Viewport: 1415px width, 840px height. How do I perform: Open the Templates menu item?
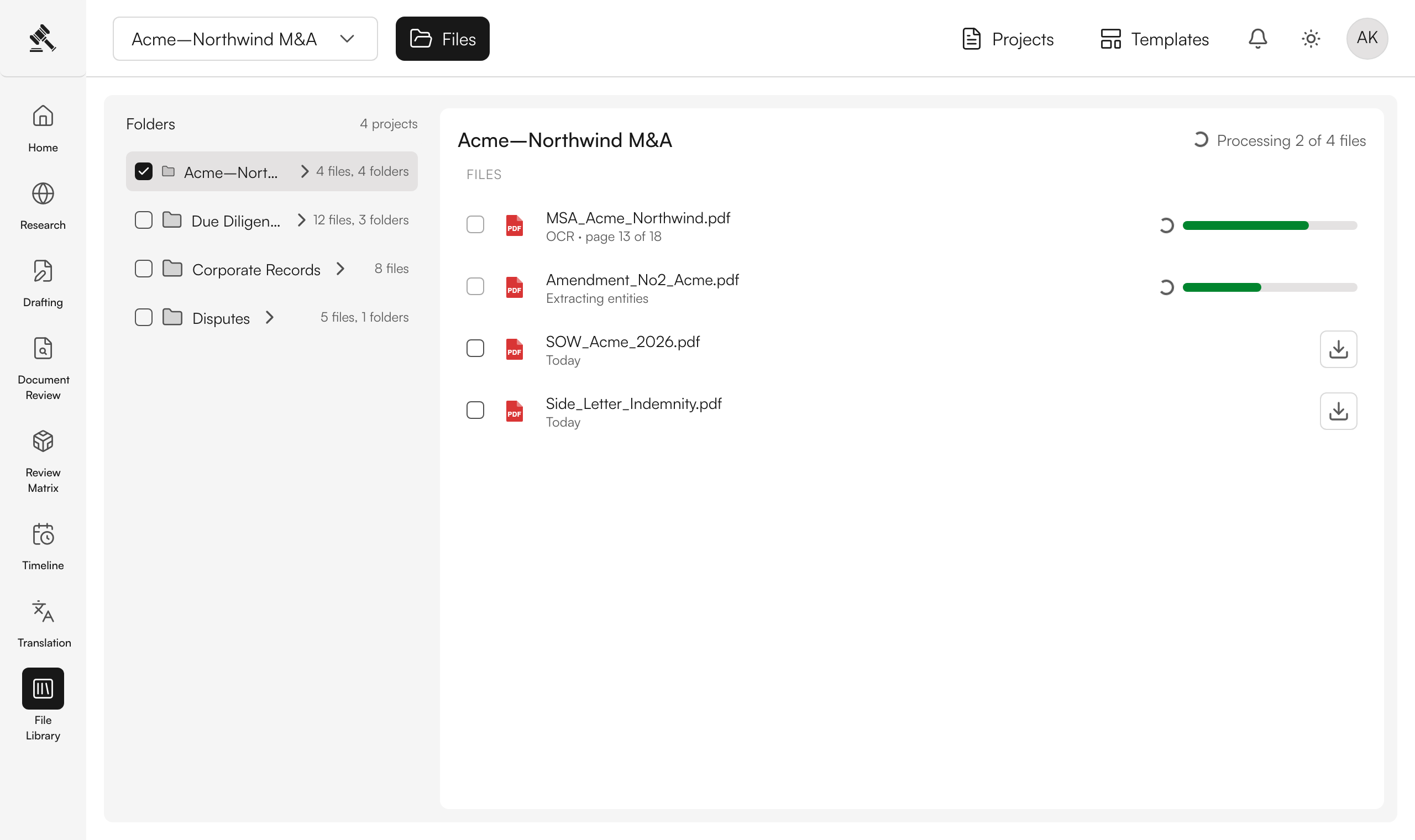(x=1155, y=39)
